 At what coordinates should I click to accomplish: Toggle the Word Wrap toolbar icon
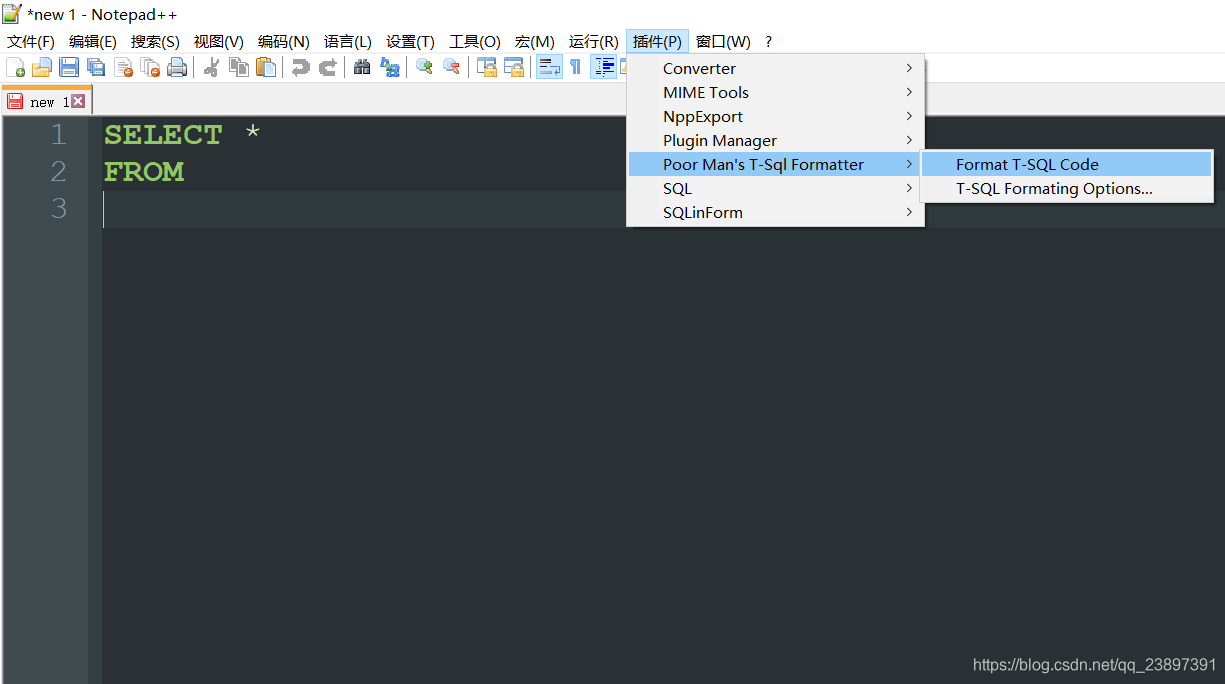coord(549,67)
